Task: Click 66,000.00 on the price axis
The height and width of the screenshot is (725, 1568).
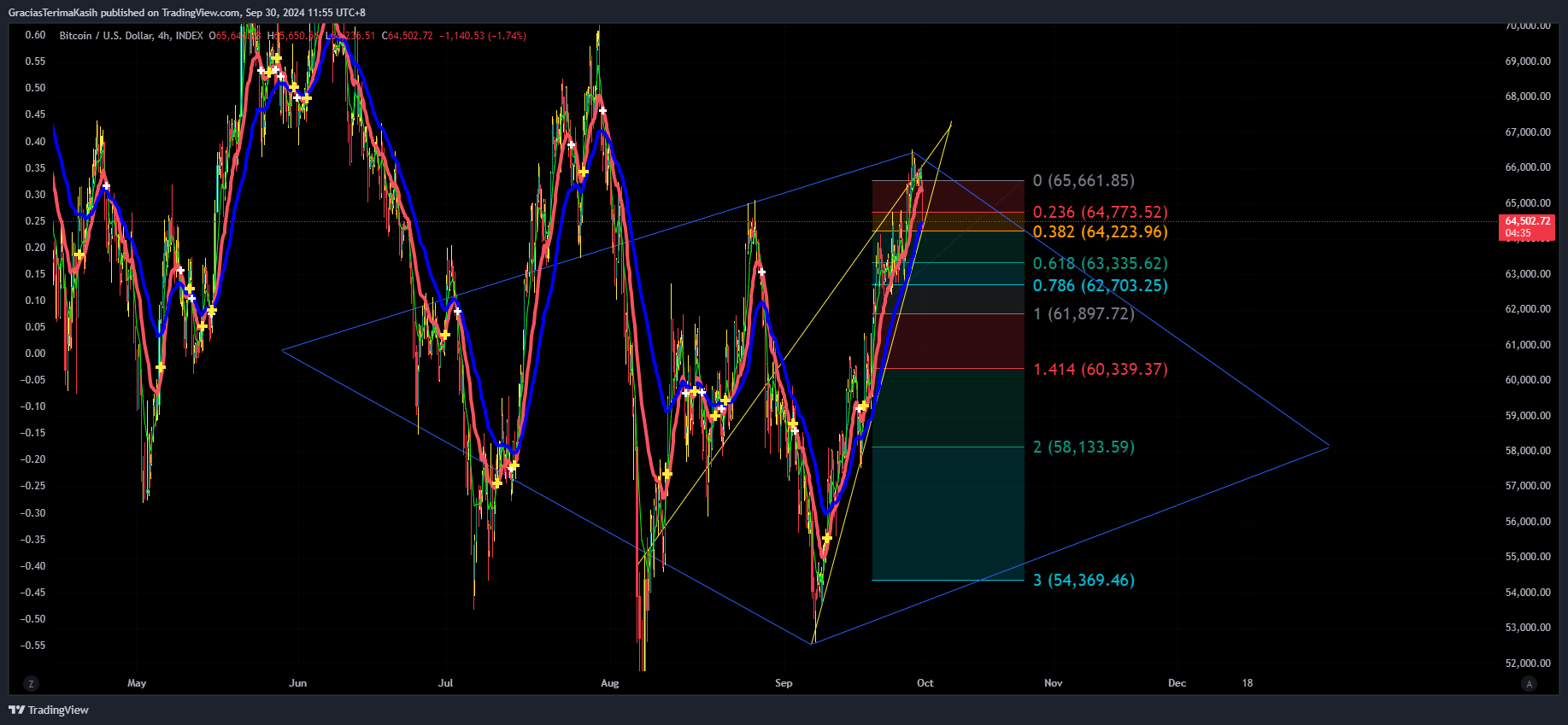Action: pyautogui.click(x=1528, y=167)
